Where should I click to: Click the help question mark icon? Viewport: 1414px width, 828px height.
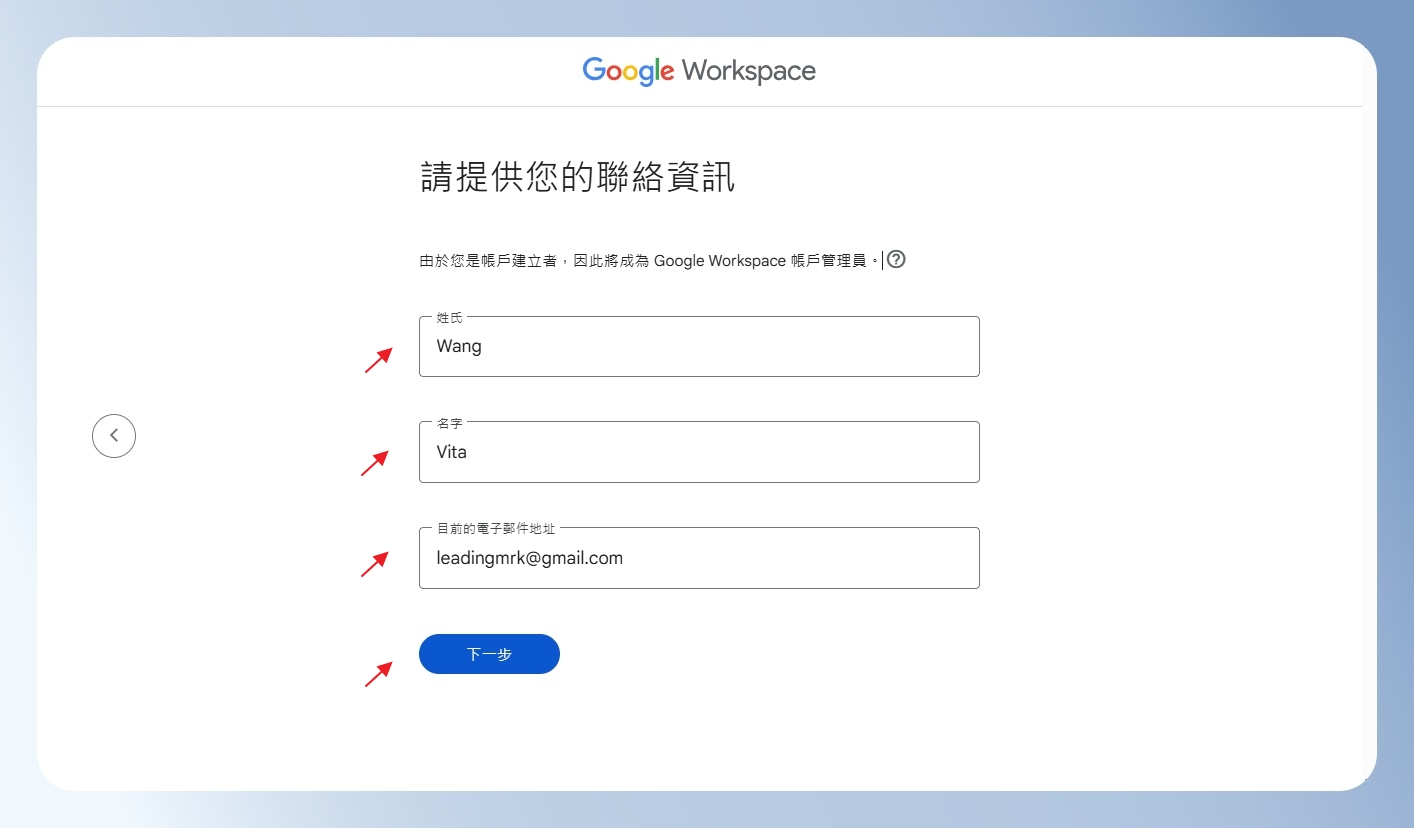(896, 260)
